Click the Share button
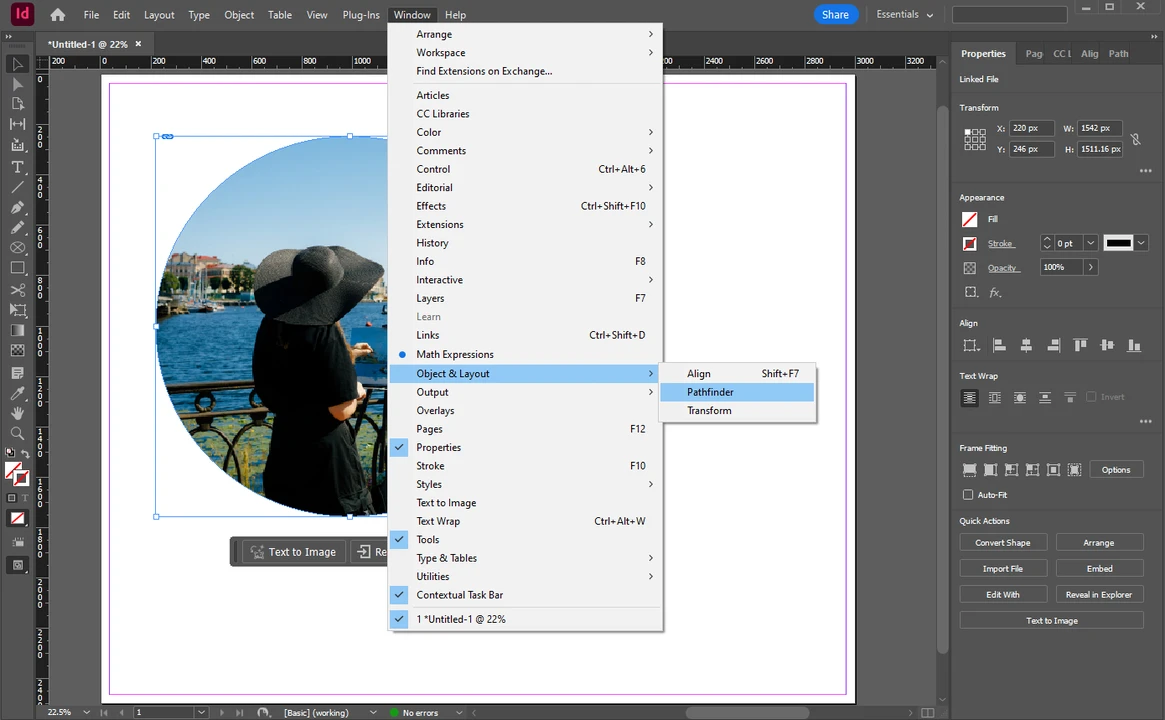This screenshot has width=1165, height=720. (x=835, y=15)
